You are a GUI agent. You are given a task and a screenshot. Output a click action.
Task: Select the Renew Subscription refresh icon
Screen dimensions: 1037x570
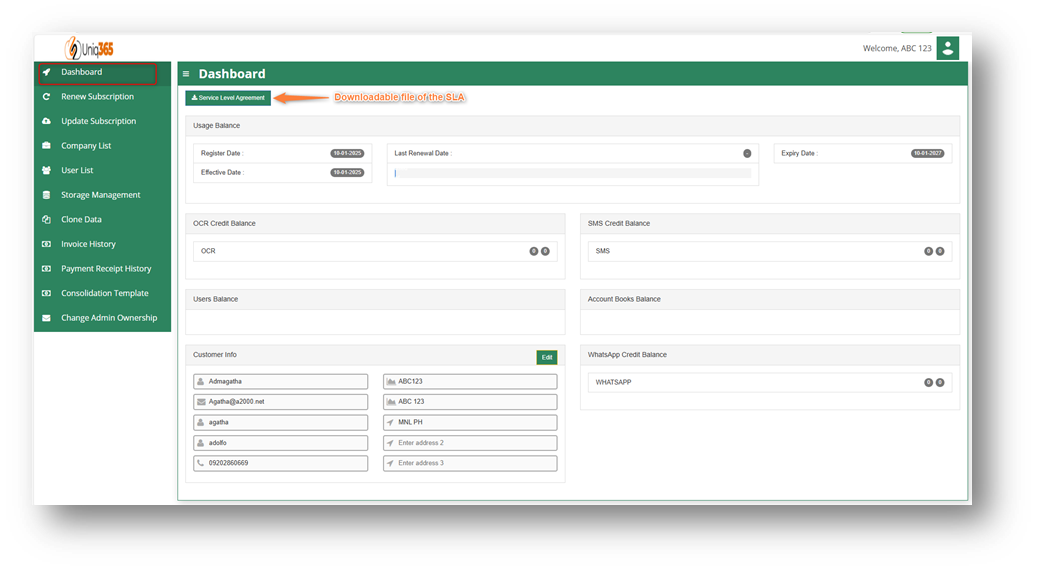(x=46, y=97)
